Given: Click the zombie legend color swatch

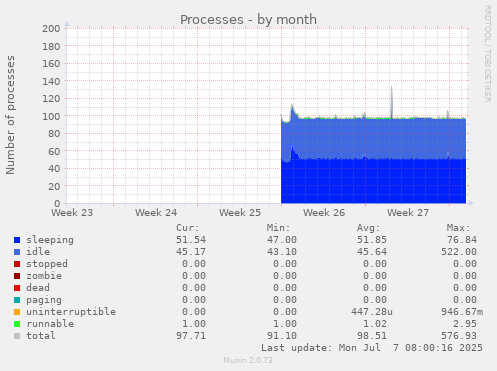Looking at the screenshot, I should tap(17, 276).
